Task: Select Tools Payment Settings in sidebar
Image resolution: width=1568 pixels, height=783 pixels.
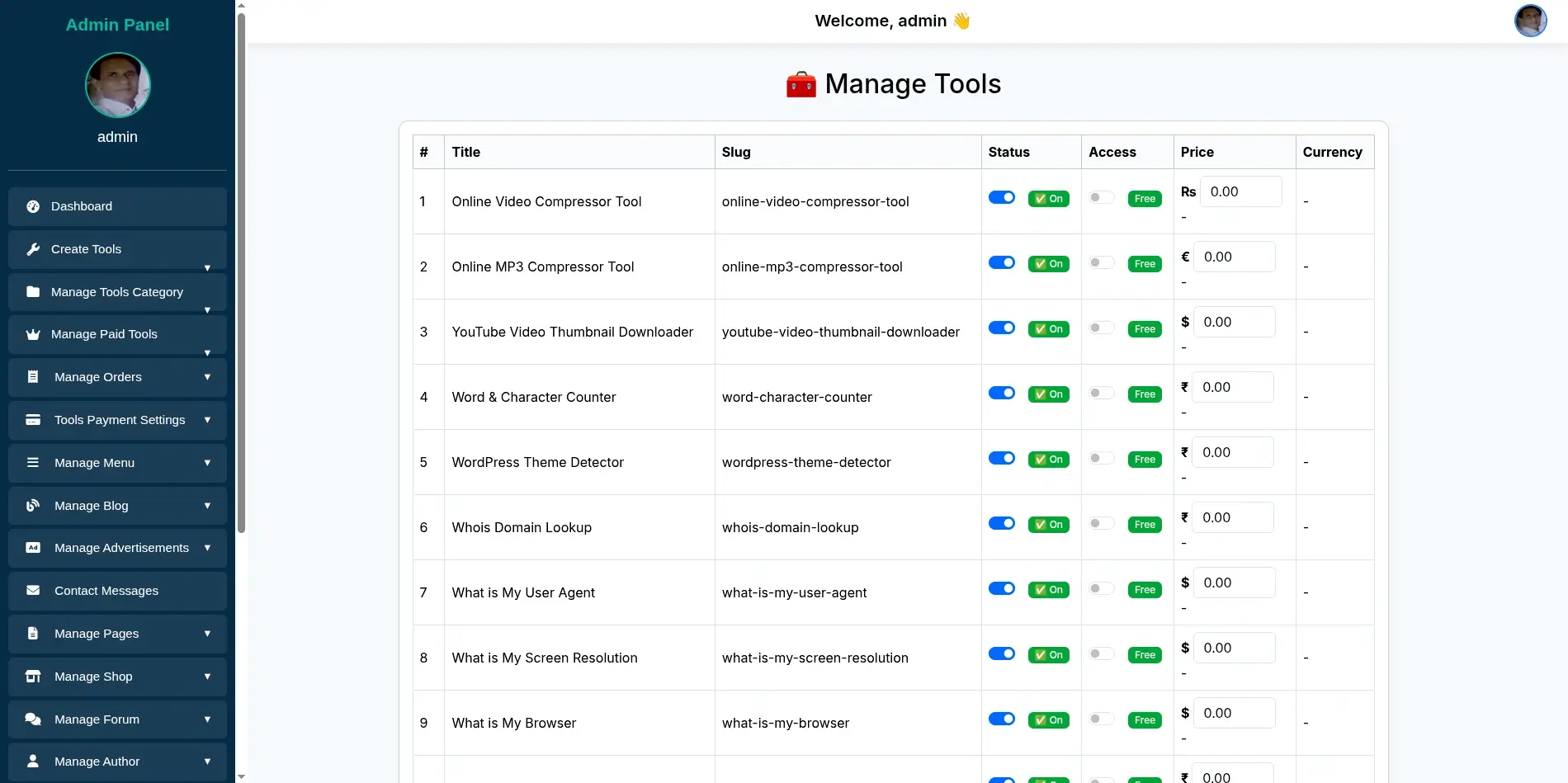Action: point(119,419)
